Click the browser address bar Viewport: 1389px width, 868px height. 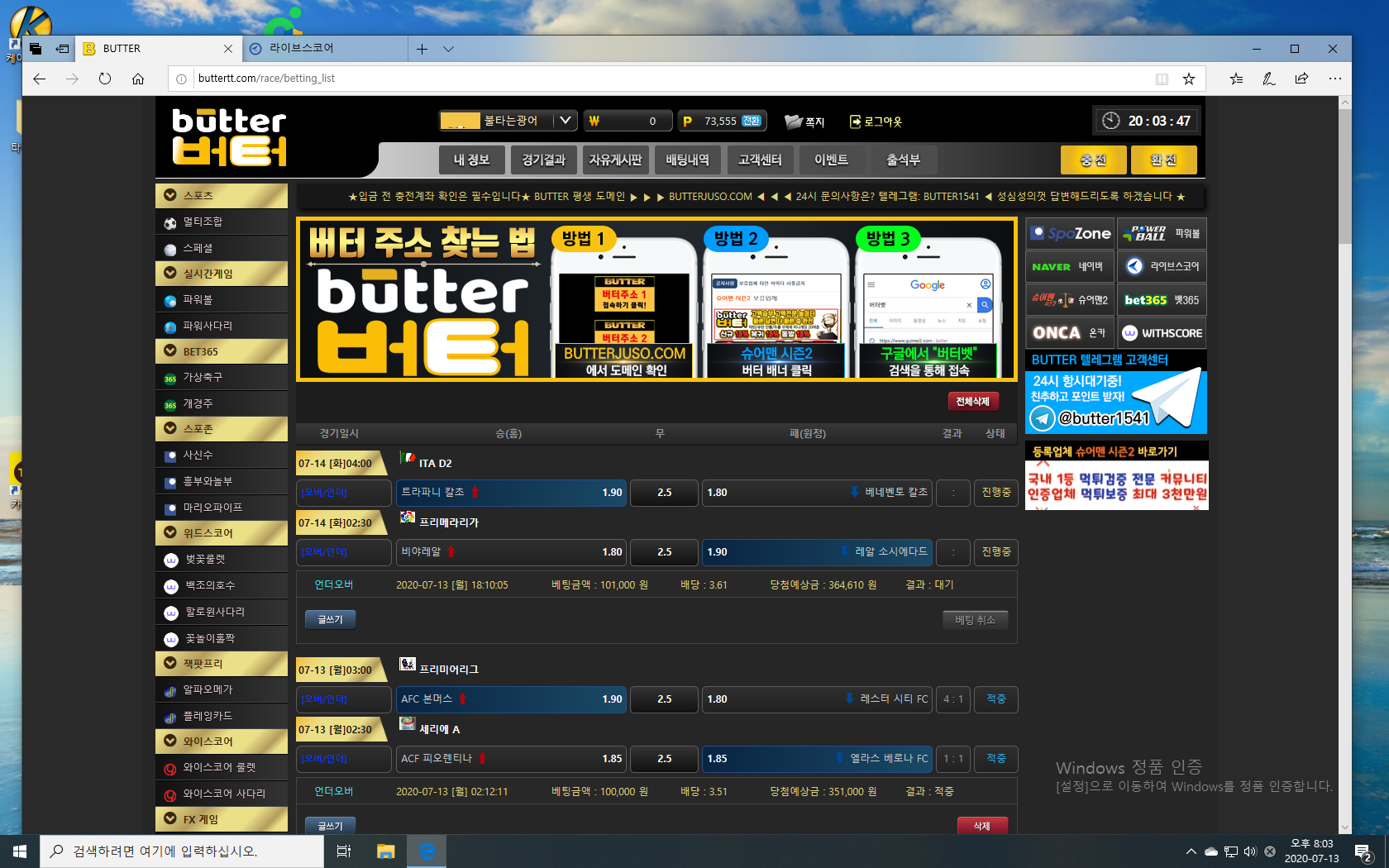661,79
